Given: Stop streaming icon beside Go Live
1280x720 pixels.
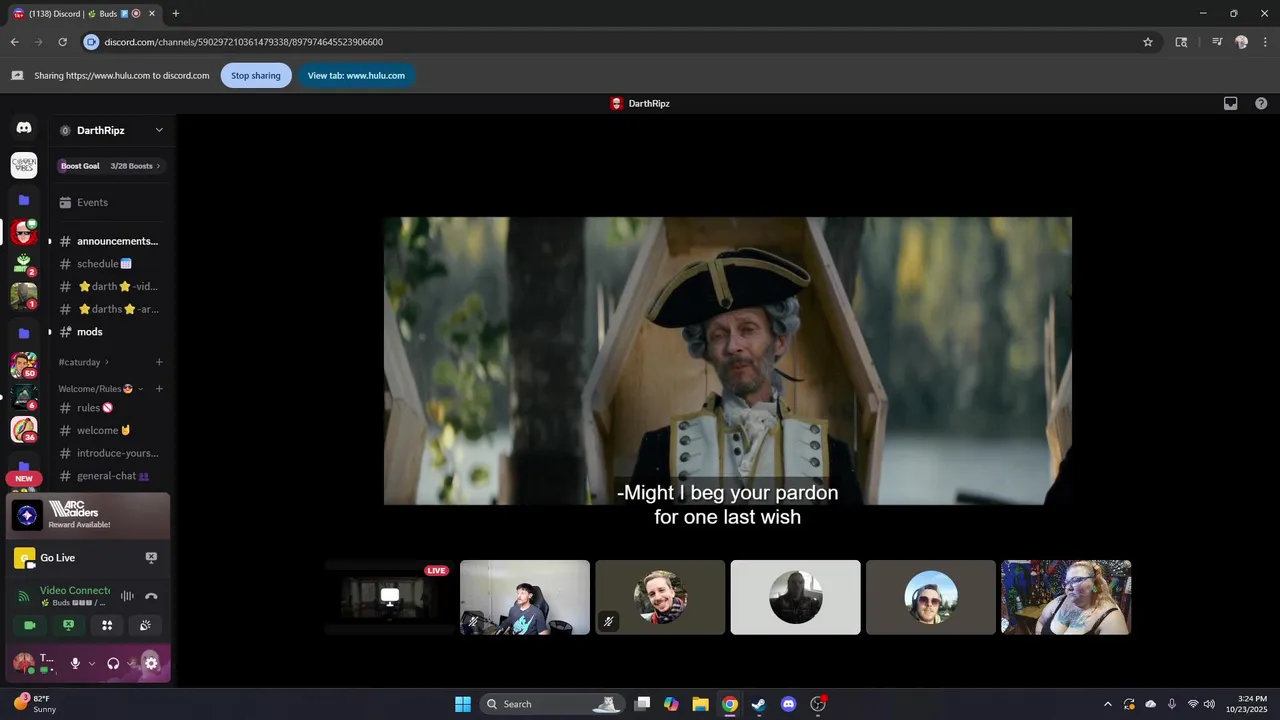Looking at the screenshot, I should click(x=151, y=558).
